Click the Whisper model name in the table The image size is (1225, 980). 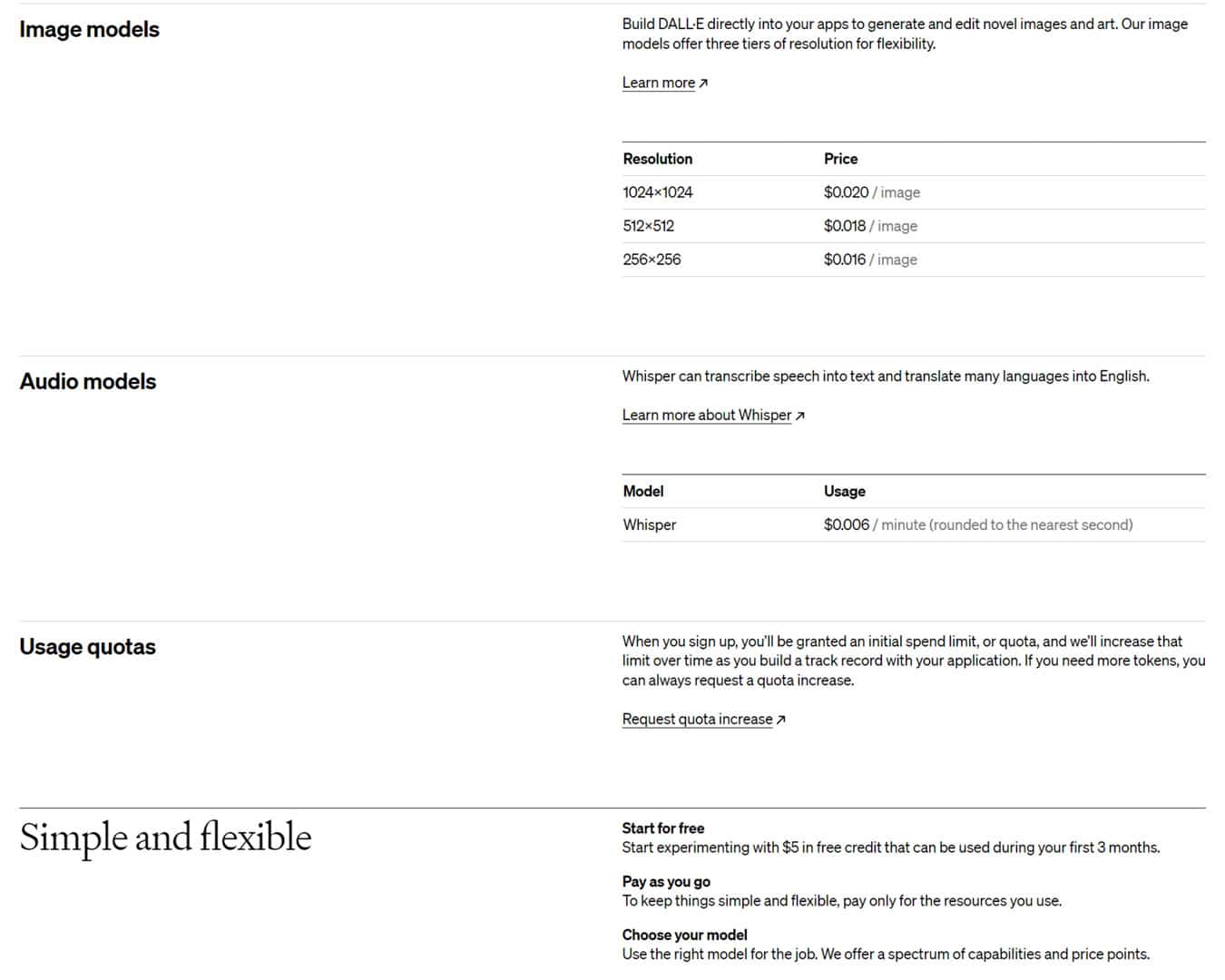[650, 524]
